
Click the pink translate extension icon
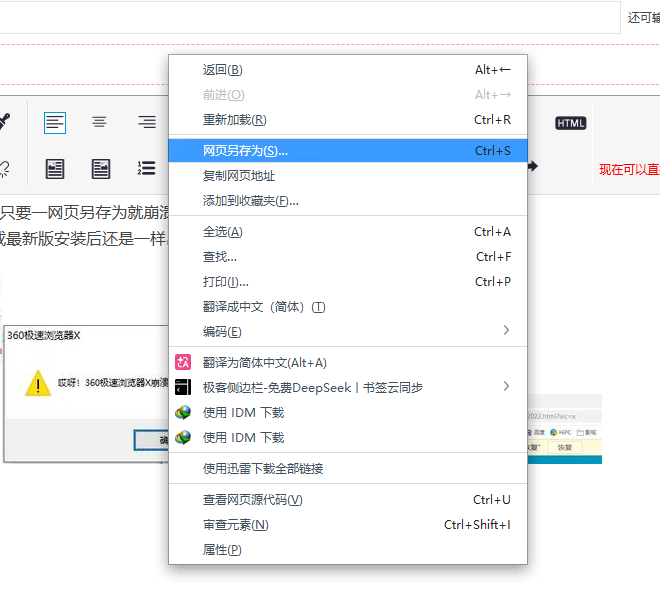[183, 362]
